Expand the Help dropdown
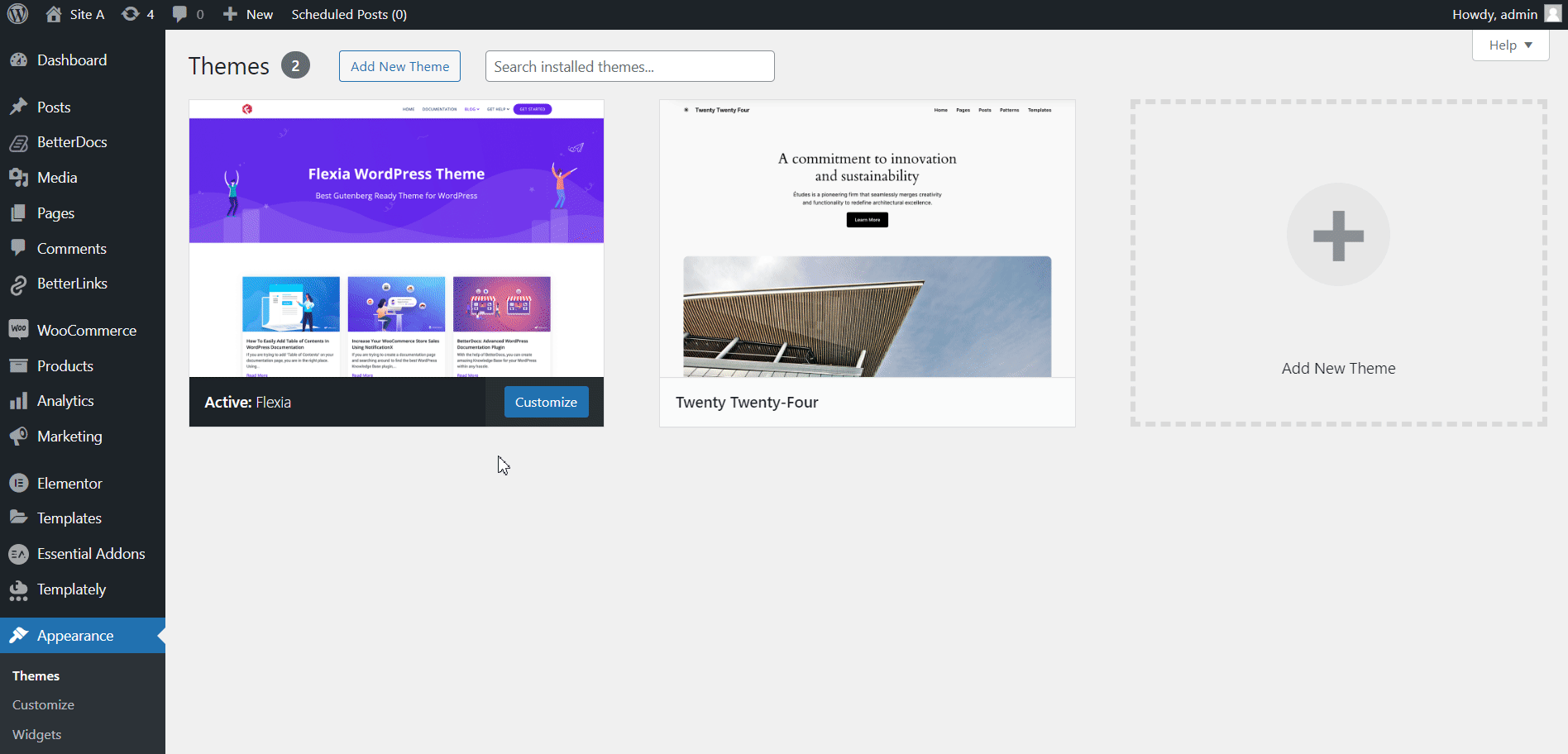 point(1510,45)
